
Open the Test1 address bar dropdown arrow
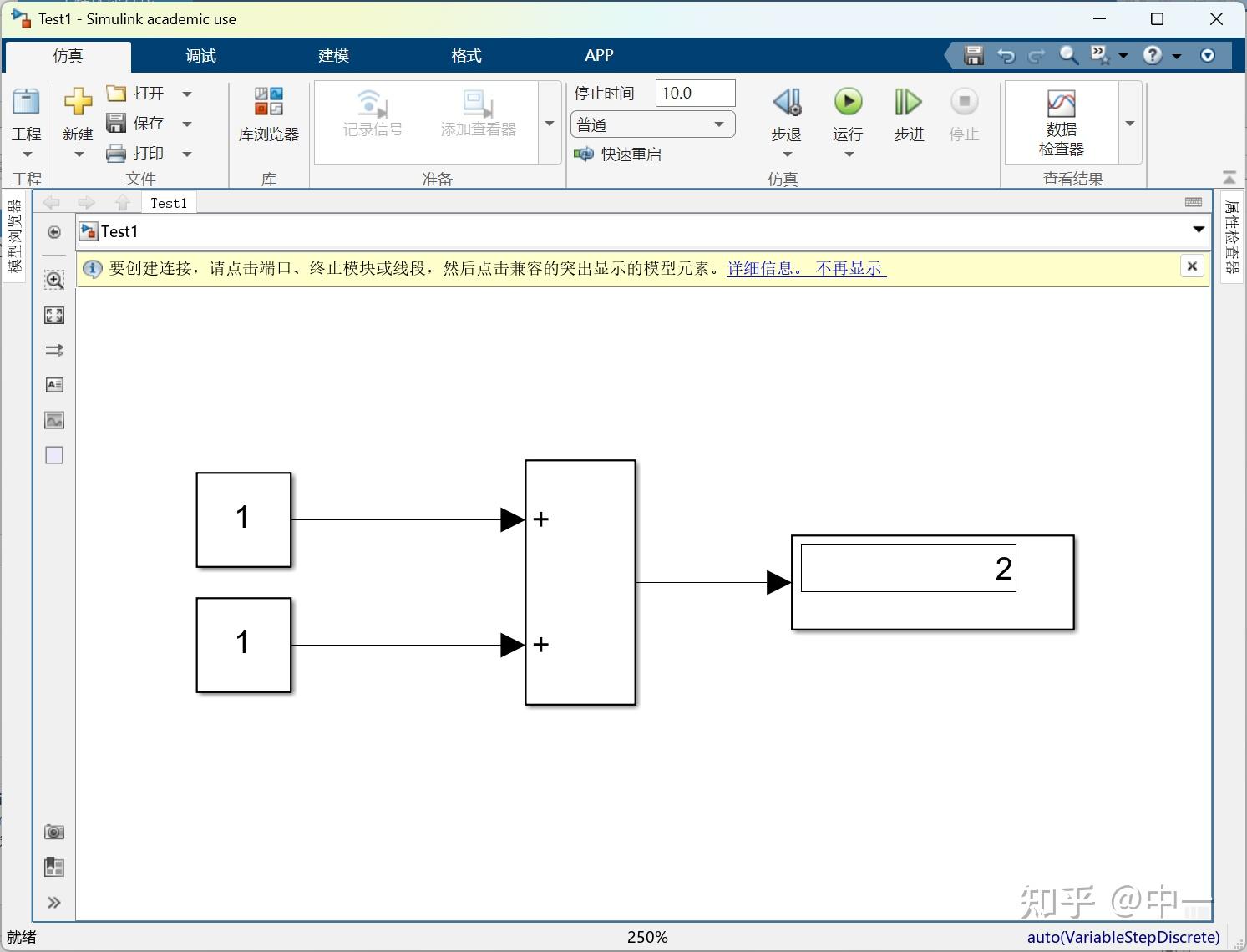1199,230
